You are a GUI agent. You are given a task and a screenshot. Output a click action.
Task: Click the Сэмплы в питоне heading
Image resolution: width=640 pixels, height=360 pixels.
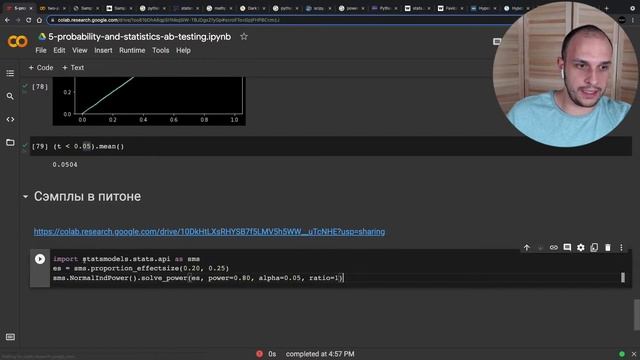(x=87, y=196)
